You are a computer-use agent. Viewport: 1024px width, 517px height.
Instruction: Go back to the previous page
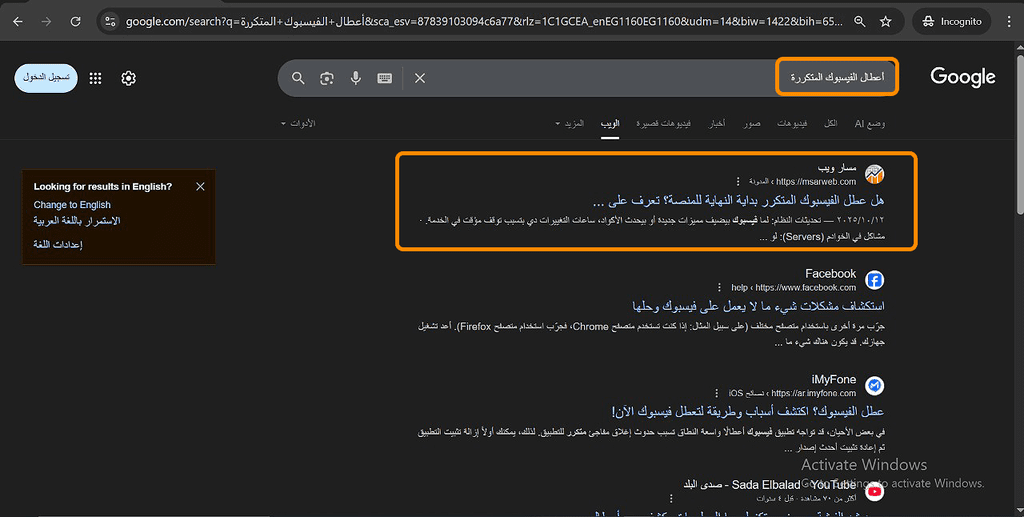pos(18,22)
